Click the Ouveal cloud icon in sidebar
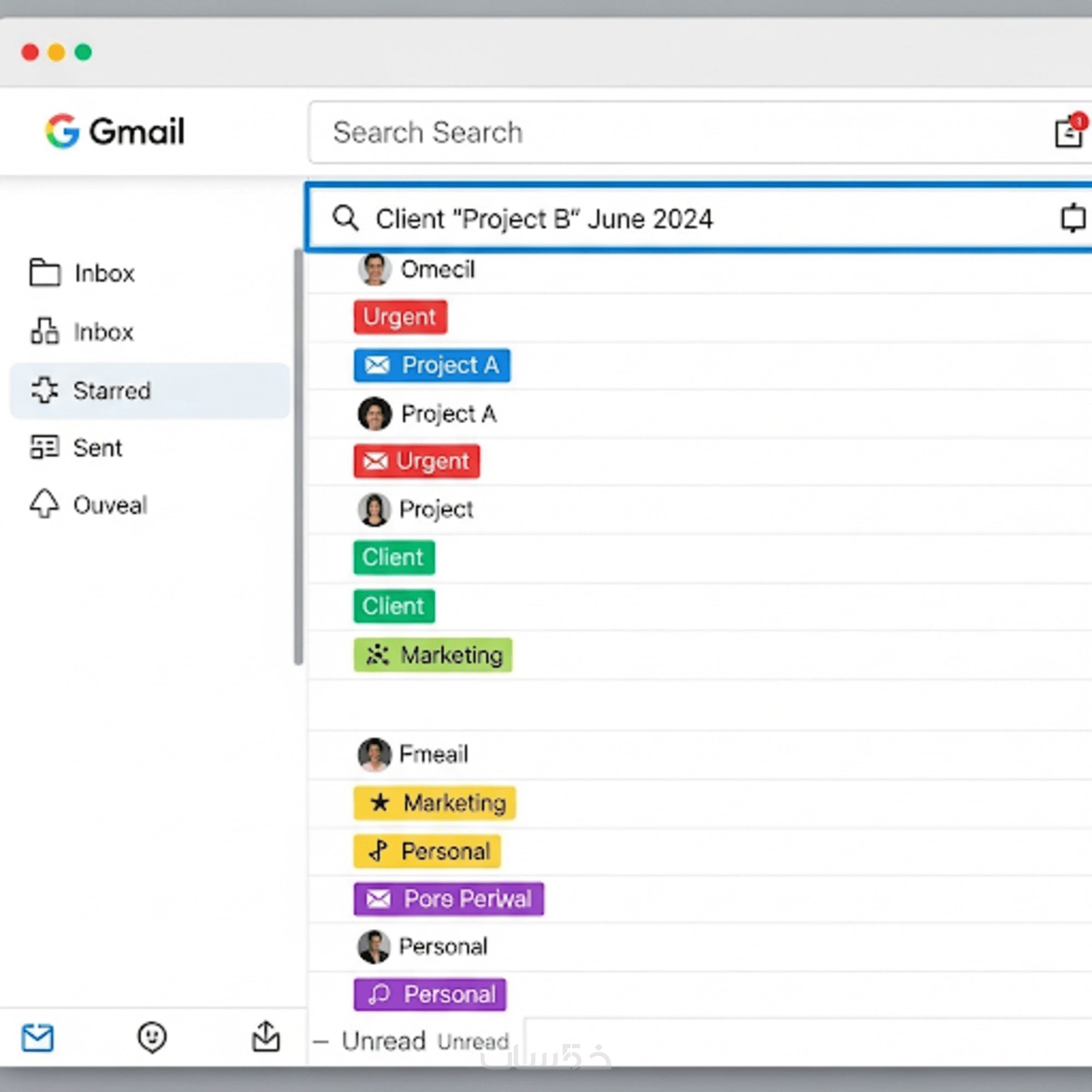This screenshot has height=1092, width=1092. pos(44,503)
